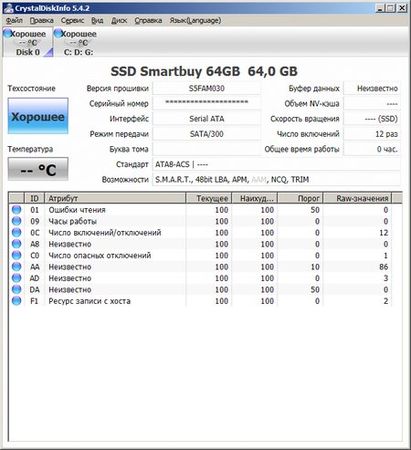Screen dimensions: 411x450
Task: Sort by the Наихуд... column header
Action: [254, 198]
